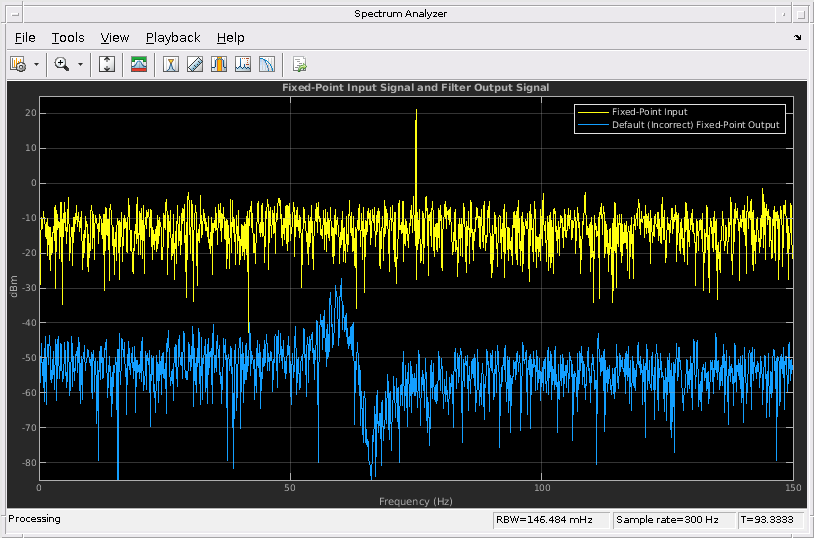Open the orange-bar Channel Measurements icon

[218, 64]
